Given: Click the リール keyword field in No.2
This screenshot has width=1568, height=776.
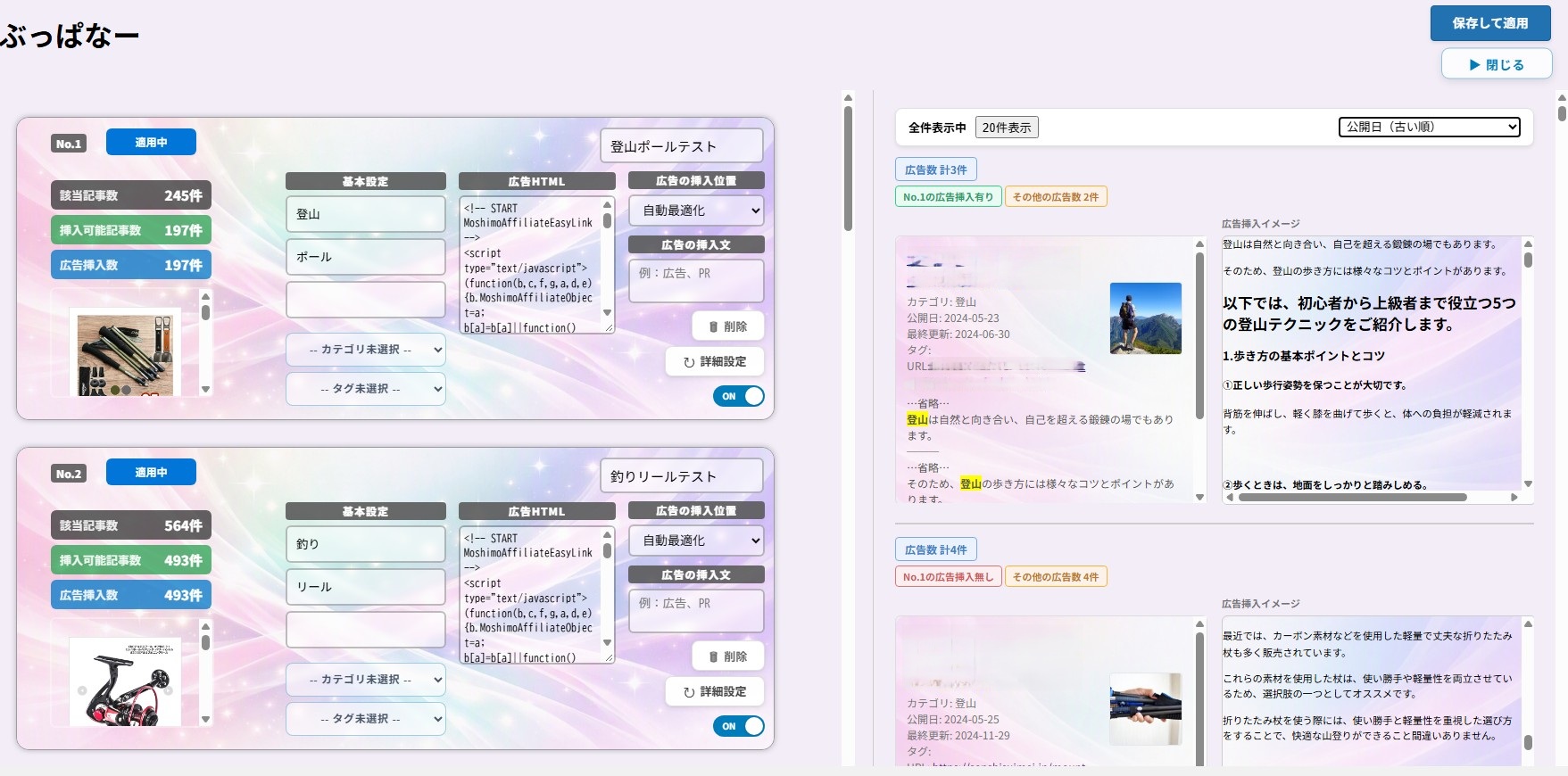Looking at the screenshot, I should 366,587.
